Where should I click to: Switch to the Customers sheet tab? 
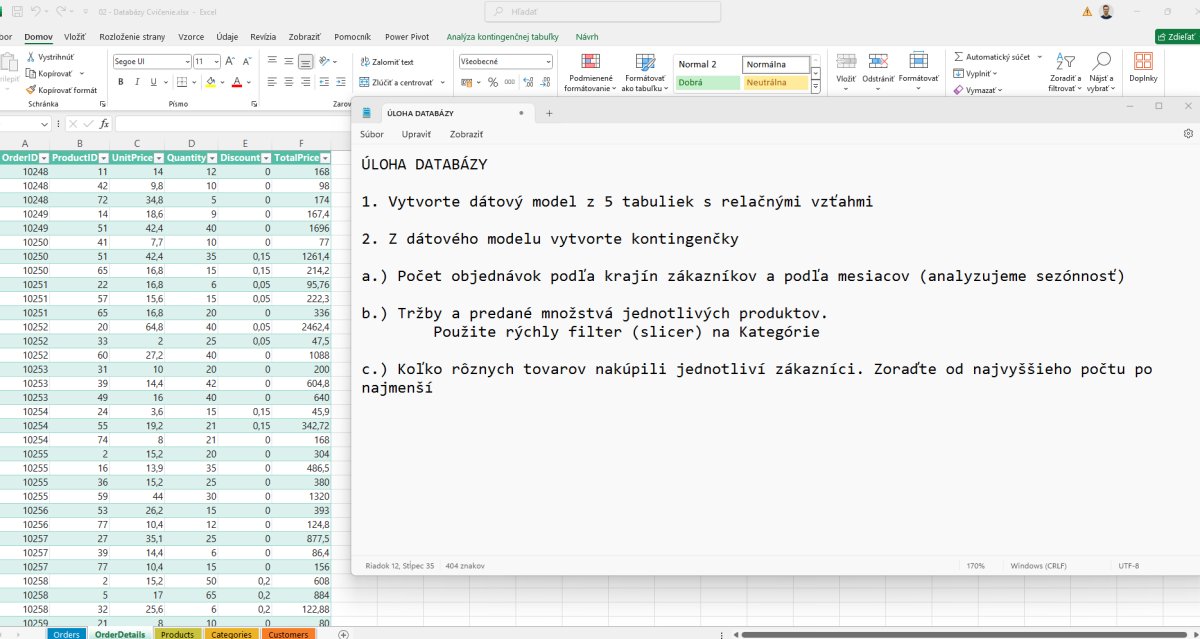coord(288,634)
